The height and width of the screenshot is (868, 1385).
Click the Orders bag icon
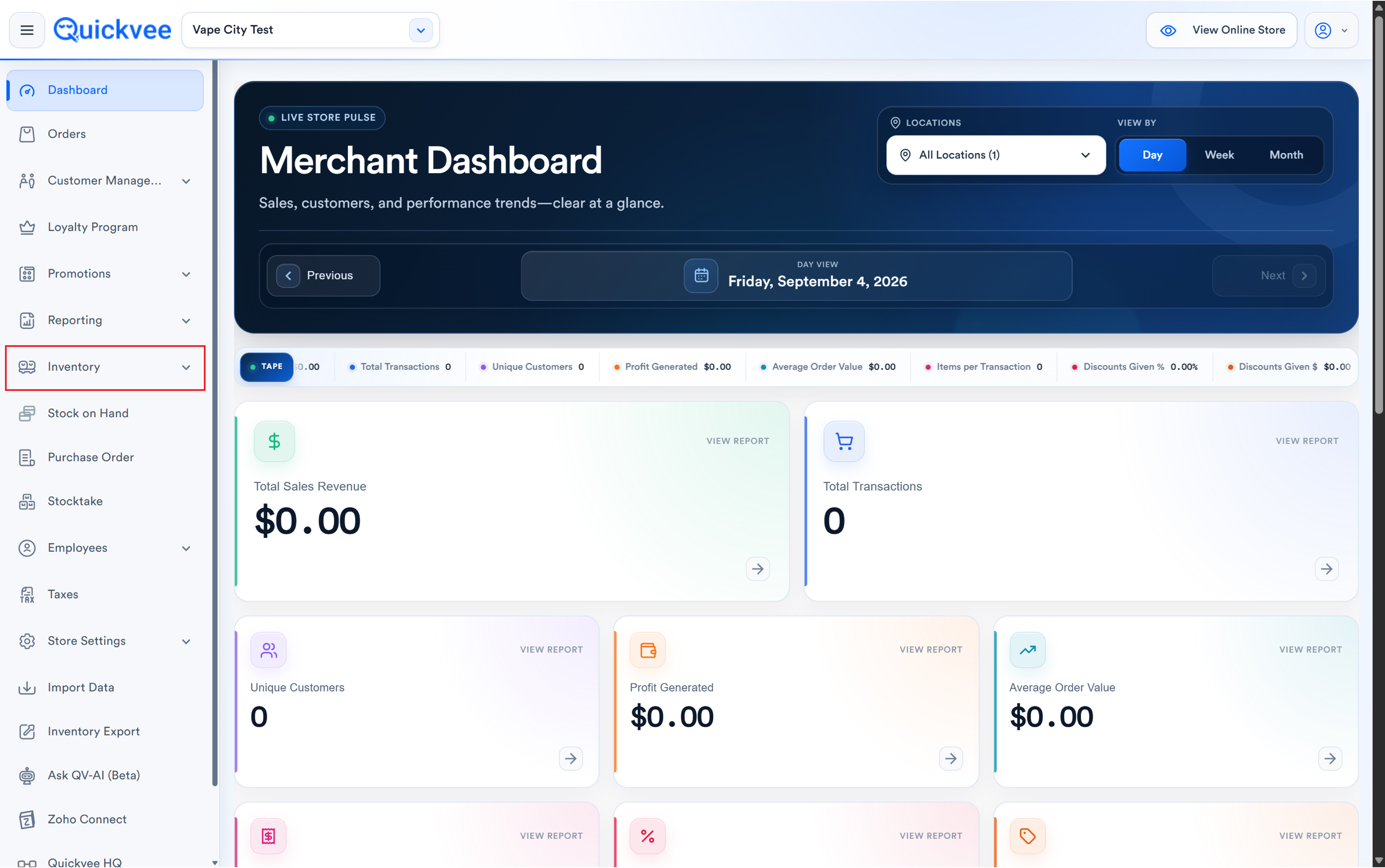[x=27, y=134]
